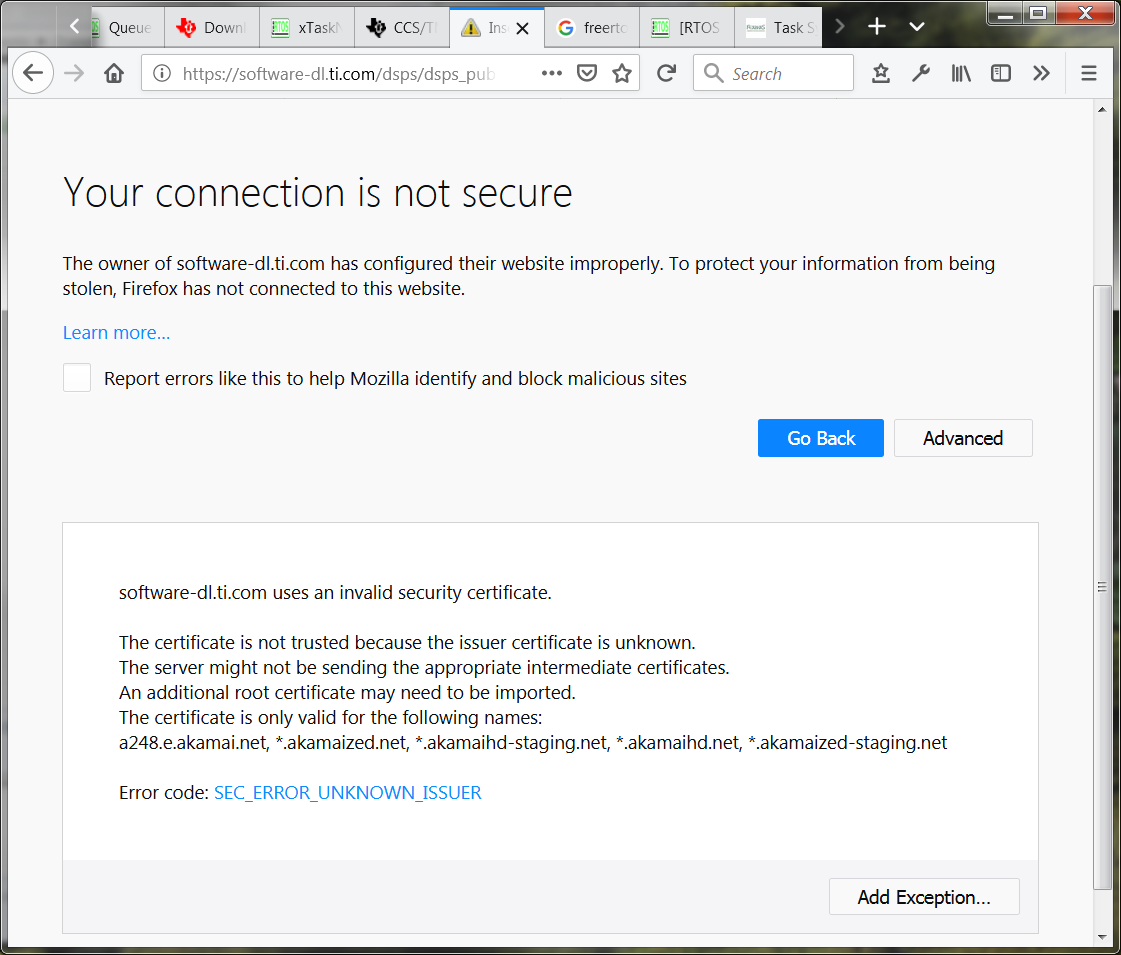Save page to Pocket icon
The width and height of the screenshot is (1121, 955).
(587, 73)
